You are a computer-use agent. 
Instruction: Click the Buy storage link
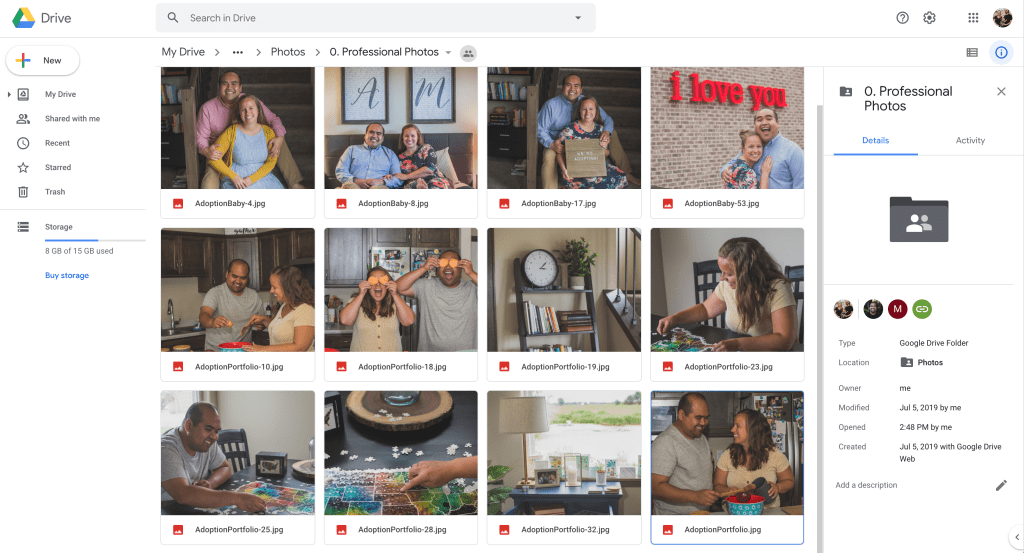point(67,275)
